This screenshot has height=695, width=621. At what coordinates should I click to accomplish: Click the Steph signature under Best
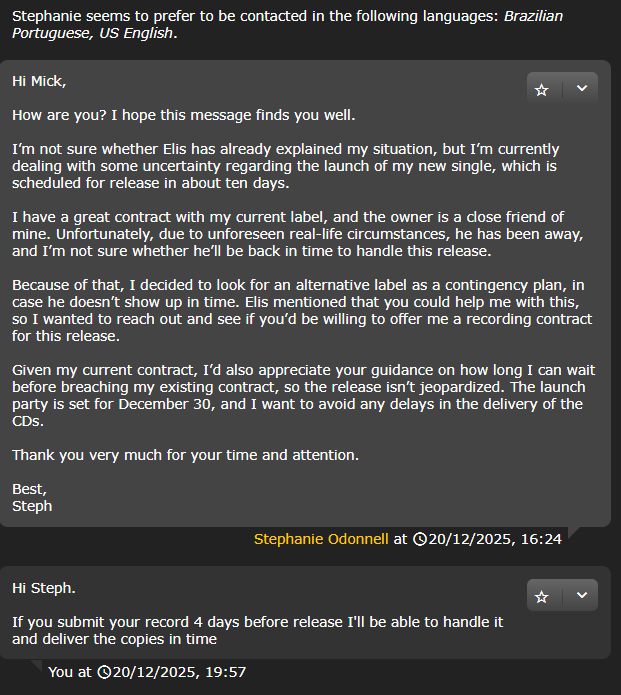click(32, 506)
